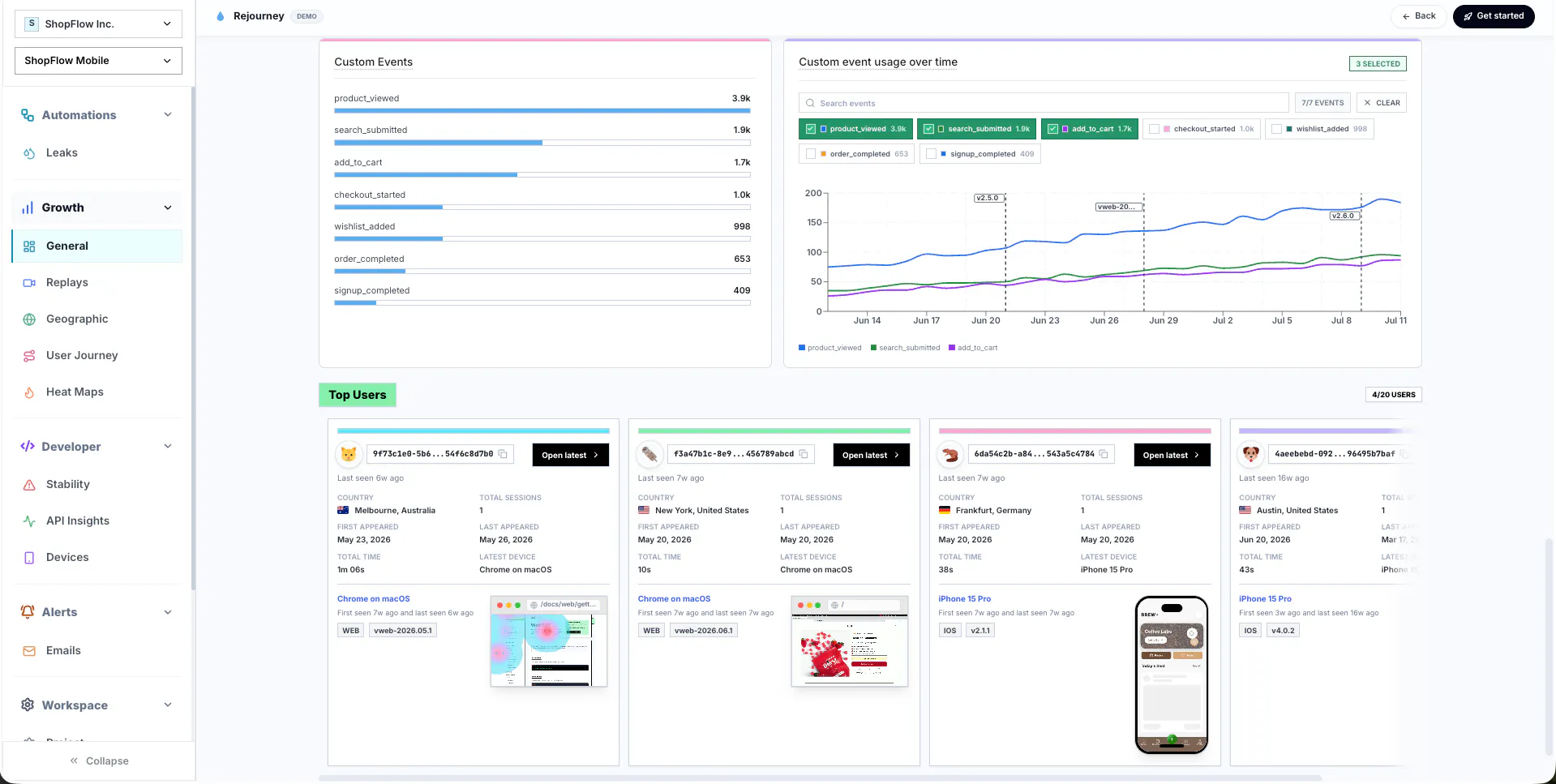Viewport: 1556px width, 784px height.
Task: Collapse the Alerts section chevron
Action: [x=168, y=612]
